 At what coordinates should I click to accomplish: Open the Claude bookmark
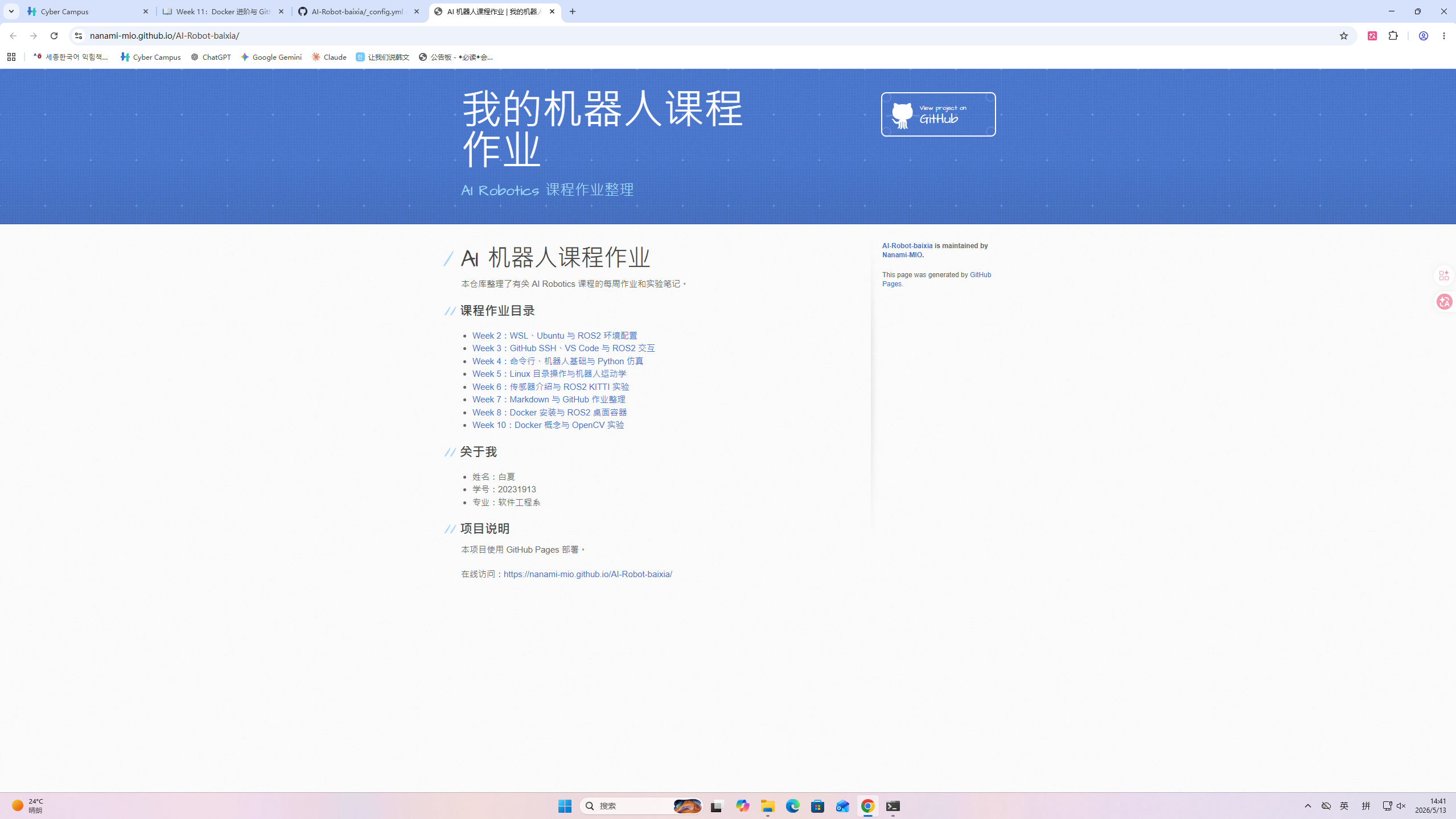point(329,57)
